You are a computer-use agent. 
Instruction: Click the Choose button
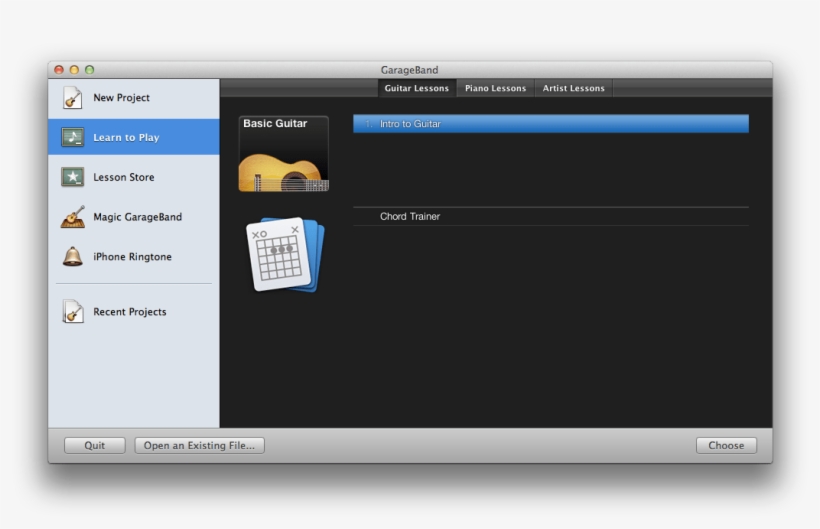tap(726, 445)
